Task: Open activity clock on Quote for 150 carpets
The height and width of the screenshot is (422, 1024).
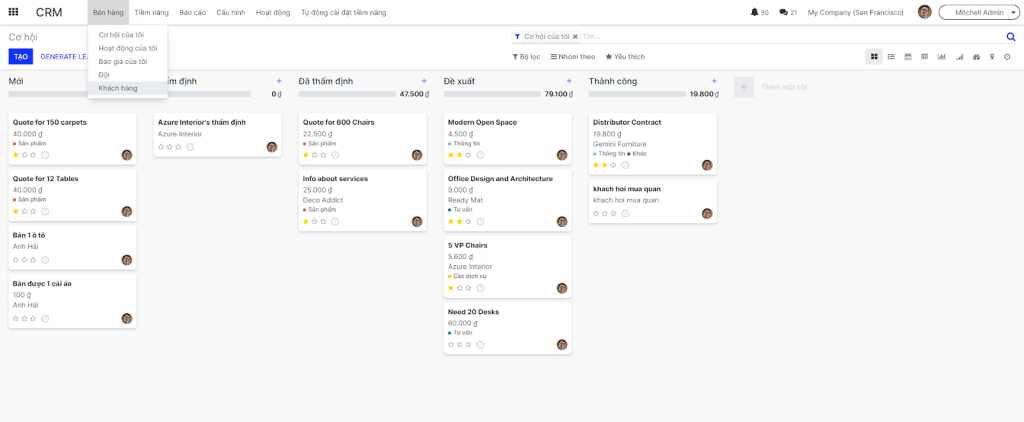Action: pos(45,155)
